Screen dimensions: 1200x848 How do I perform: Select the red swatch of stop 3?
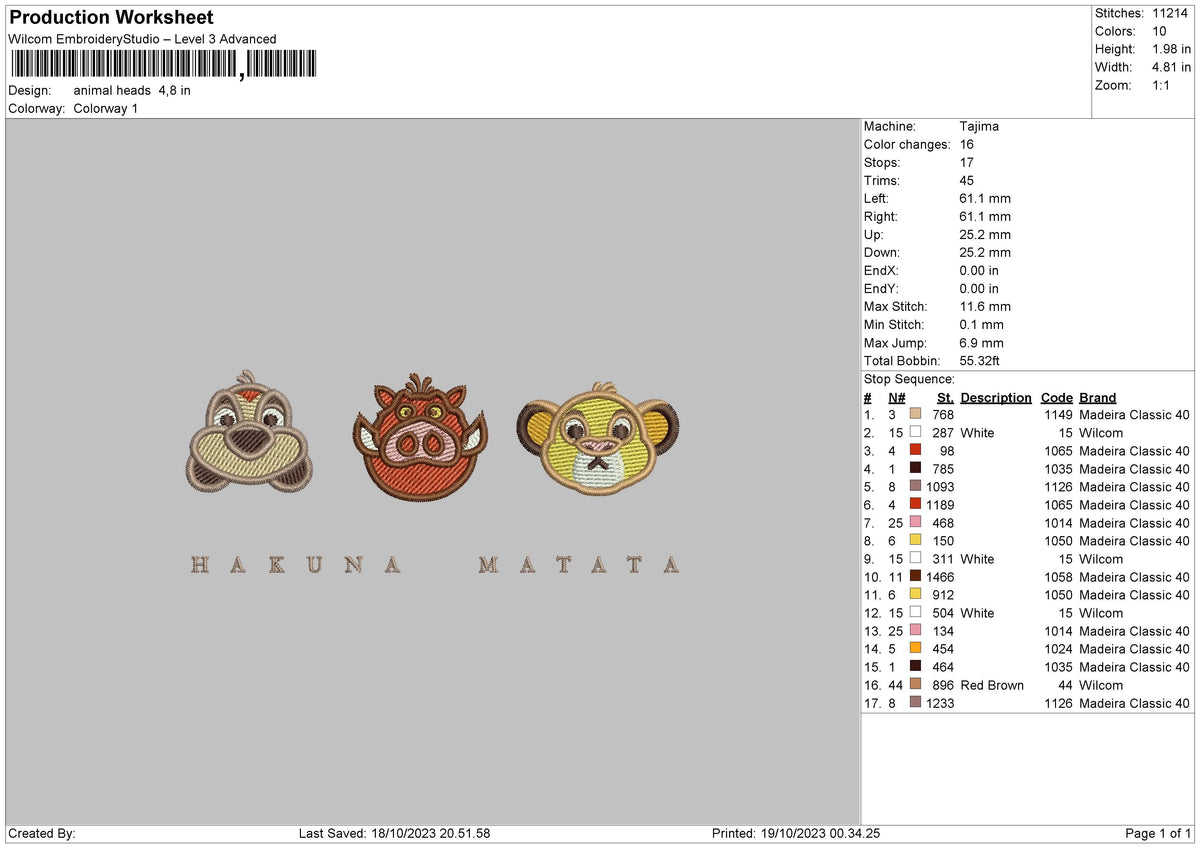915,451
